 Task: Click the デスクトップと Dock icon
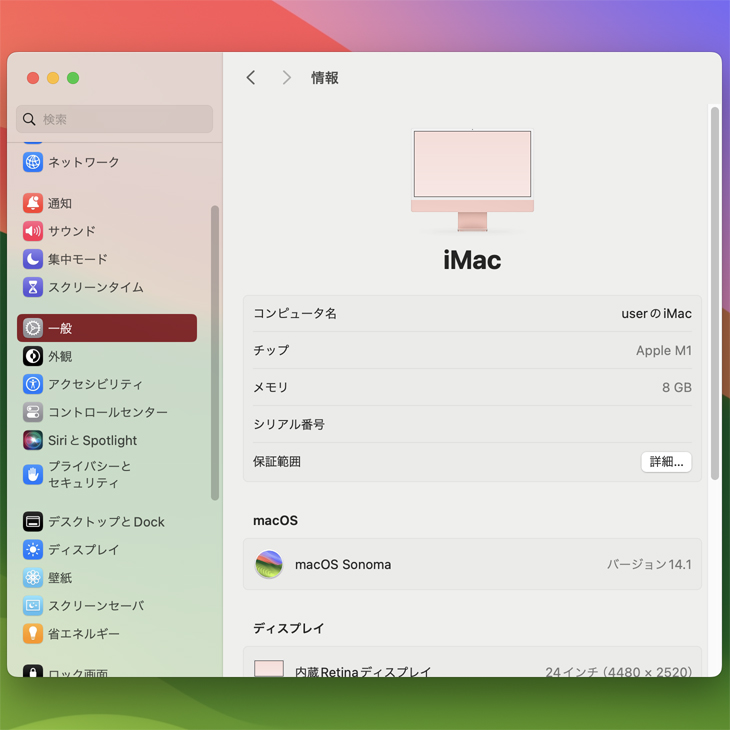click(33, 522)
